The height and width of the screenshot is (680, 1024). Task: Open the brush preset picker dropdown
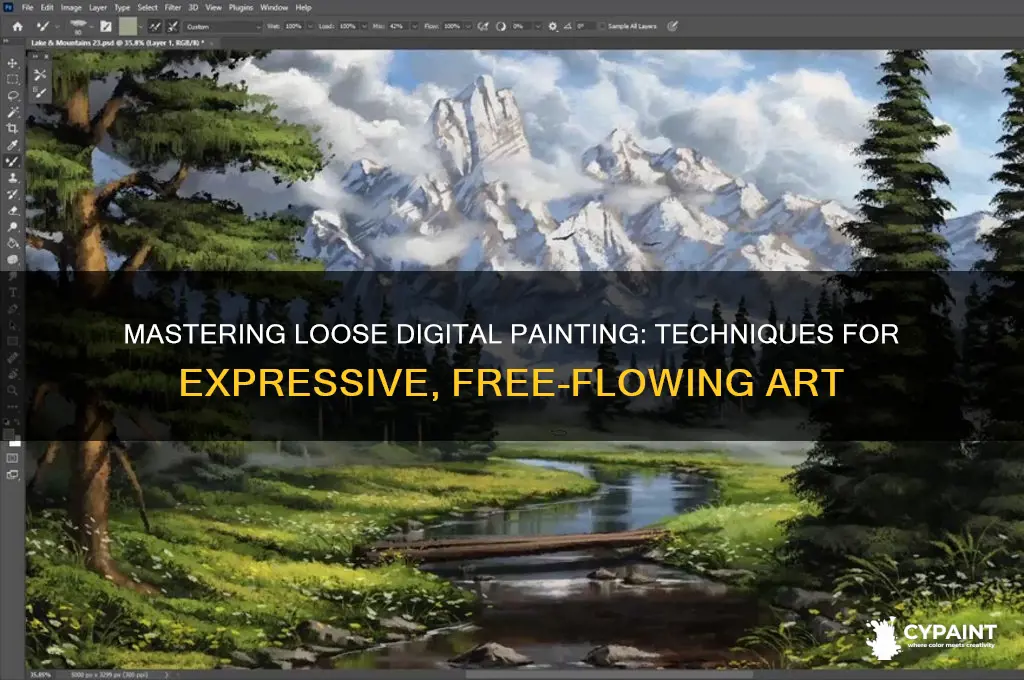coord(91,27)
